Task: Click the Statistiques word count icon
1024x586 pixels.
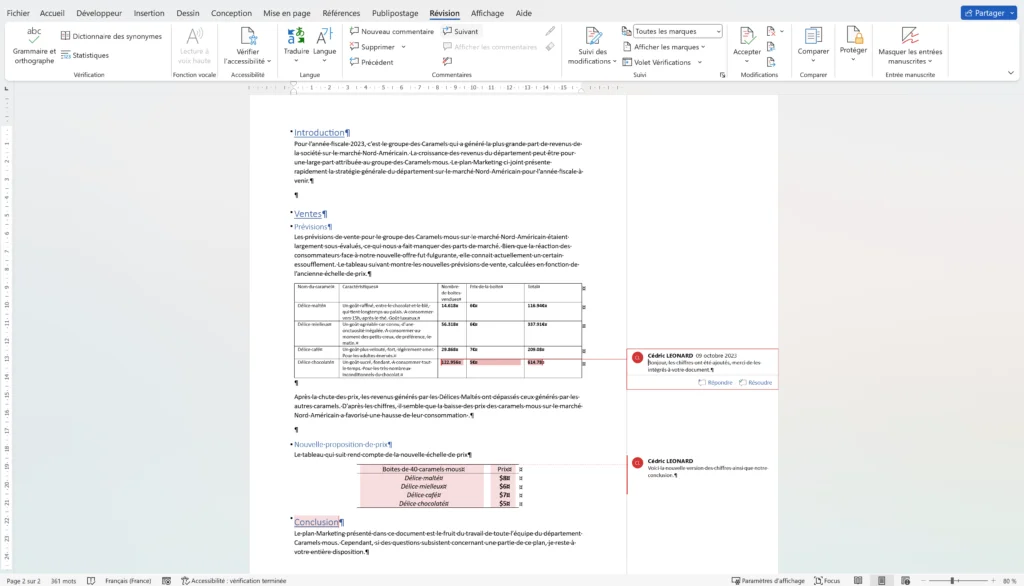Action: (84, 55)
